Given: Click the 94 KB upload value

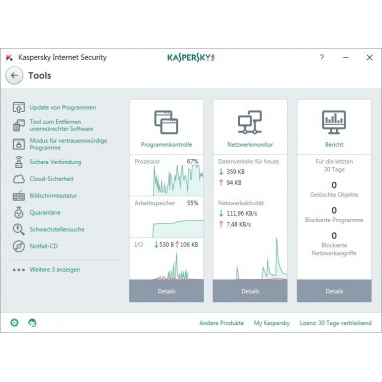Looking at the screenshot, I should coord(234,183).
